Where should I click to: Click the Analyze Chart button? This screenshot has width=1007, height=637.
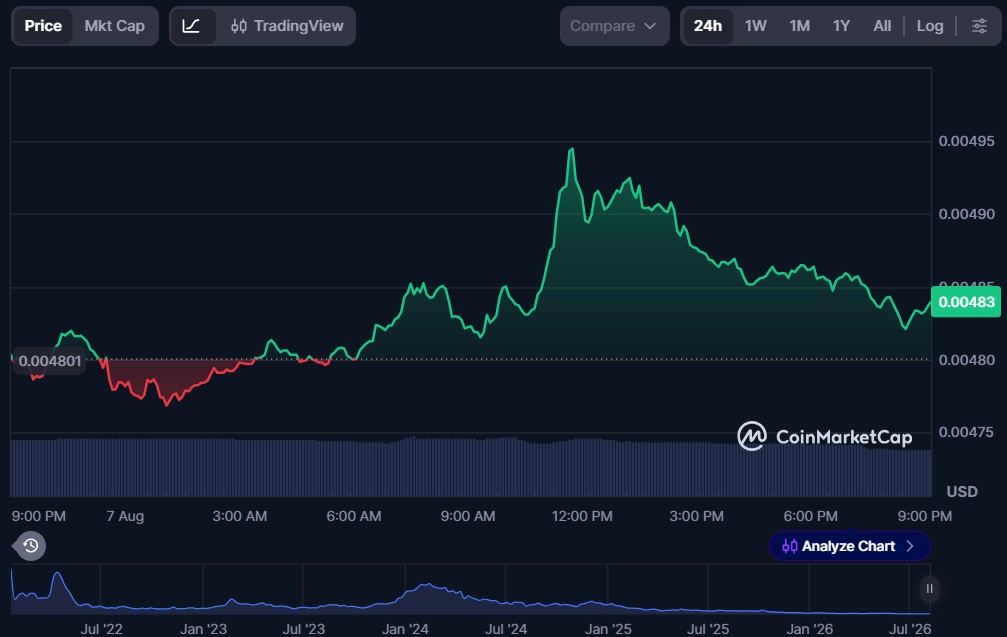(849, 546)
